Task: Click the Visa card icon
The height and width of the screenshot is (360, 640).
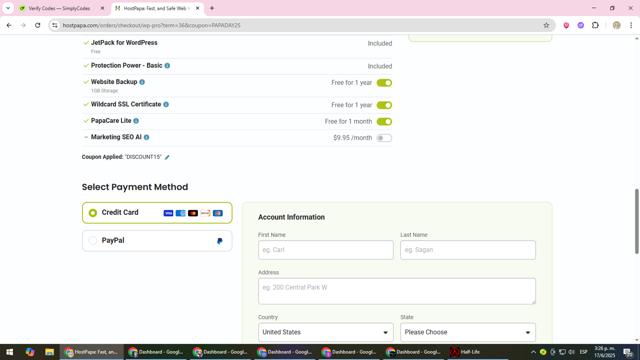Action: tap(168, 213)
